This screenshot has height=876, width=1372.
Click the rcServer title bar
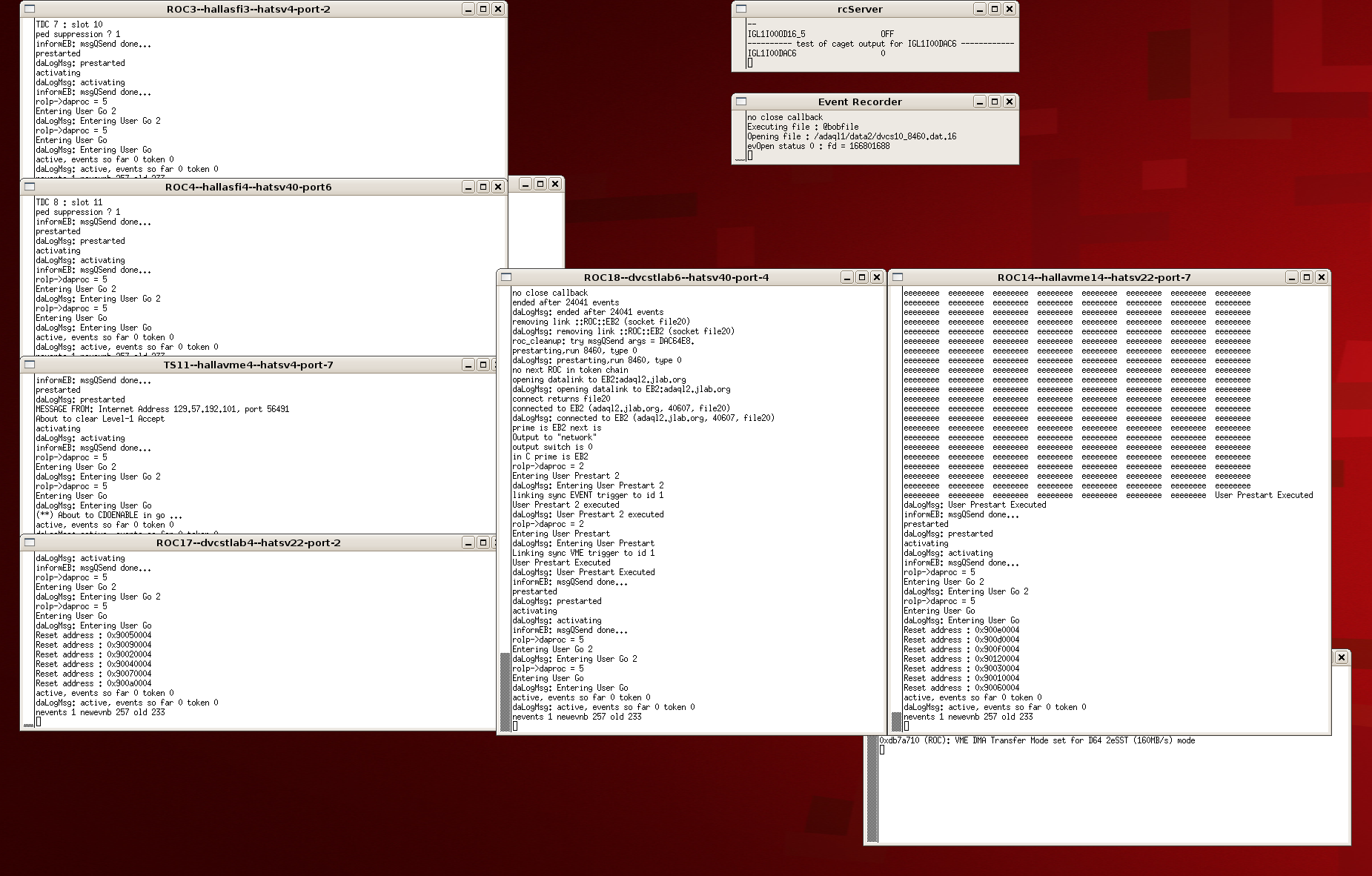click(x=860, y=9)
